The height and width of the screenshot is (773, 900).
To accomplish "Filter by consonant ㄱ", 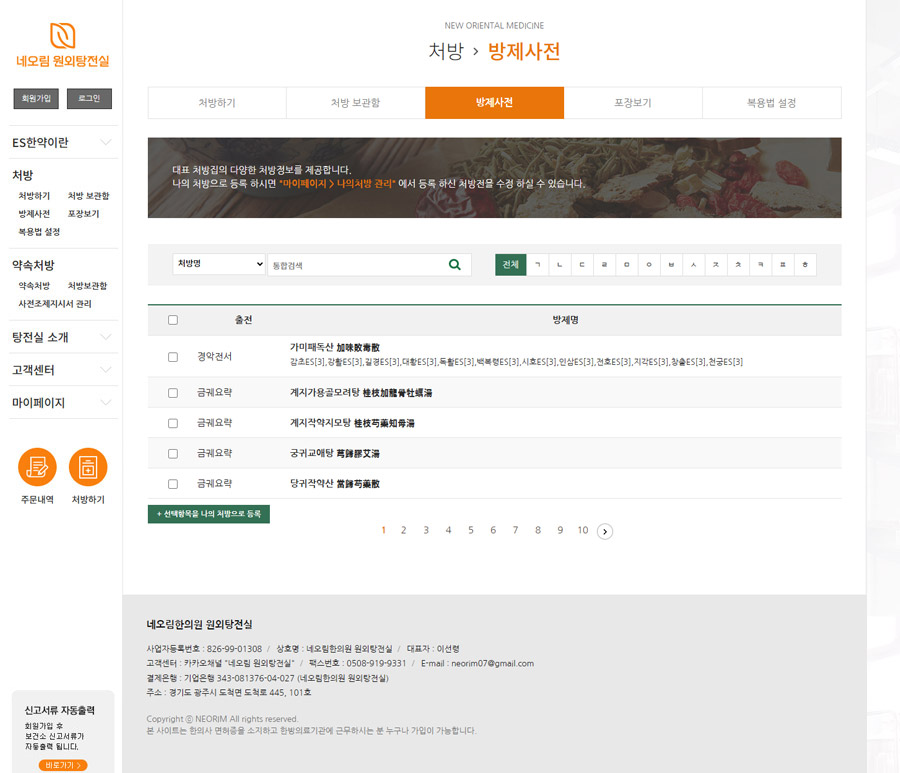I will click(x=538, y=265).
